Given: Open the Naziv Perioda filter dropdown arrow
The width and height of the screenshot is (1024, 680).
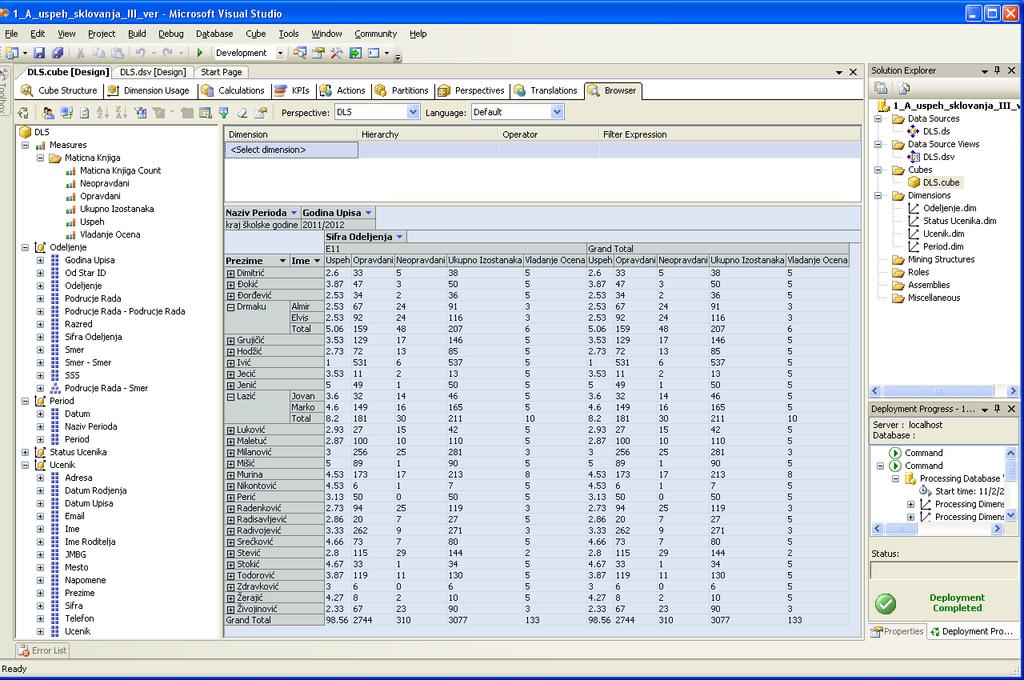Looking at the screenshot, I should (x=294, y=213).
